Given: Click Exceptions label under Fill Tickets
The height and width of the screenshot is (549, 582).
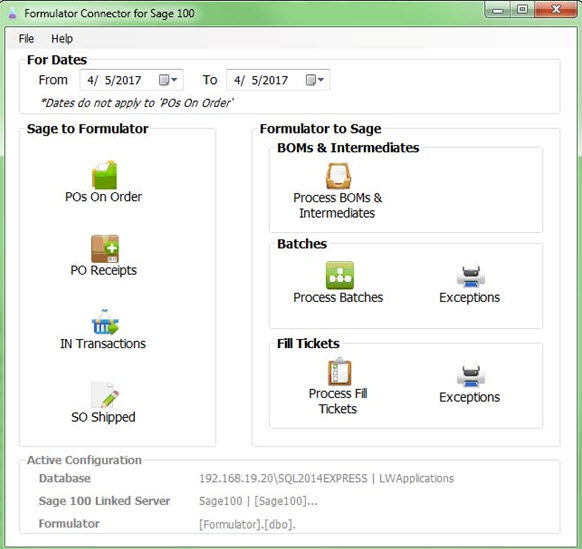Looking at the screenshot, I should click(470, 398).
